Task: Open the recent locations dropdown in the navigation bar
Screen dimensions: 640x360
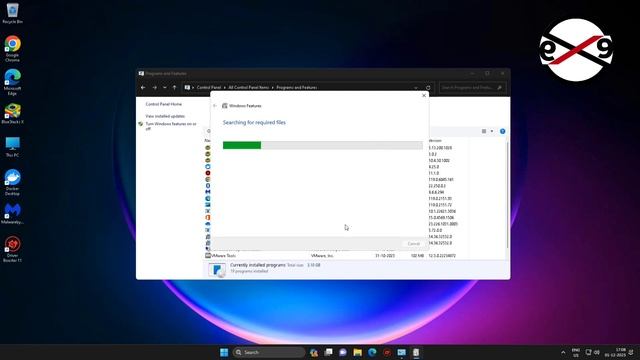Action: [x=164, y=87]
